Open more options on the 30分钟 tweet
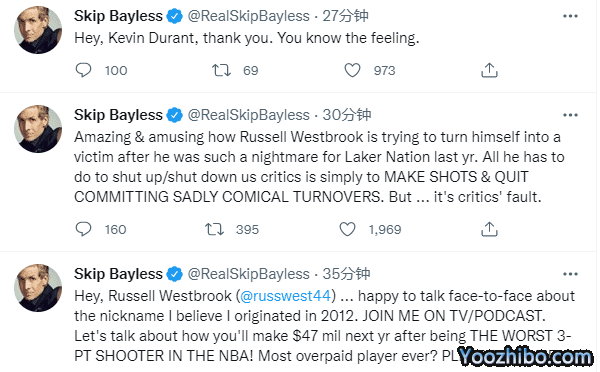This screenshot has width=600, height=372. [x=570, y=115]
